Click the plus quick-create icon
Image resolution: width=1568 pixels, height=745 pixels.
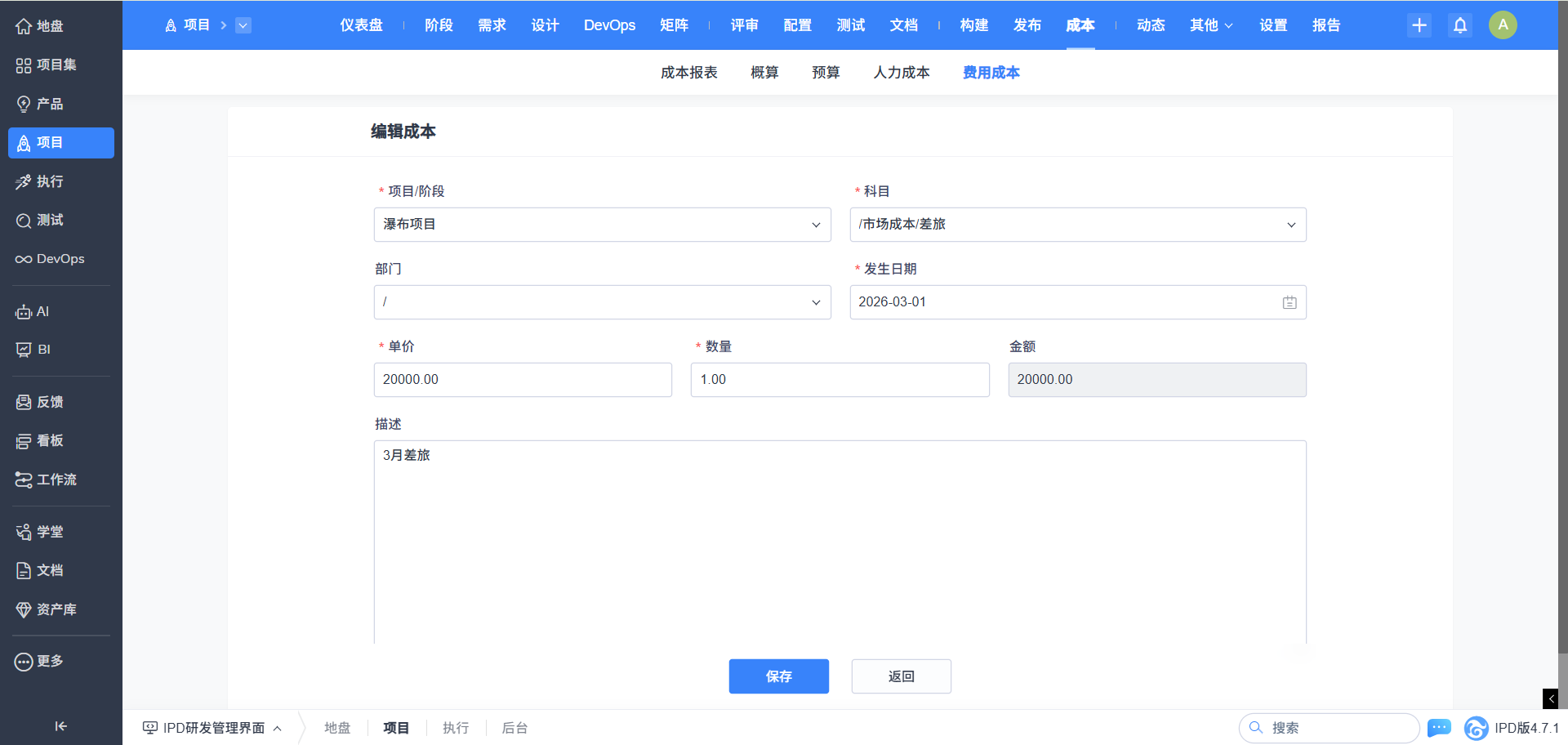click(1419, 25)
